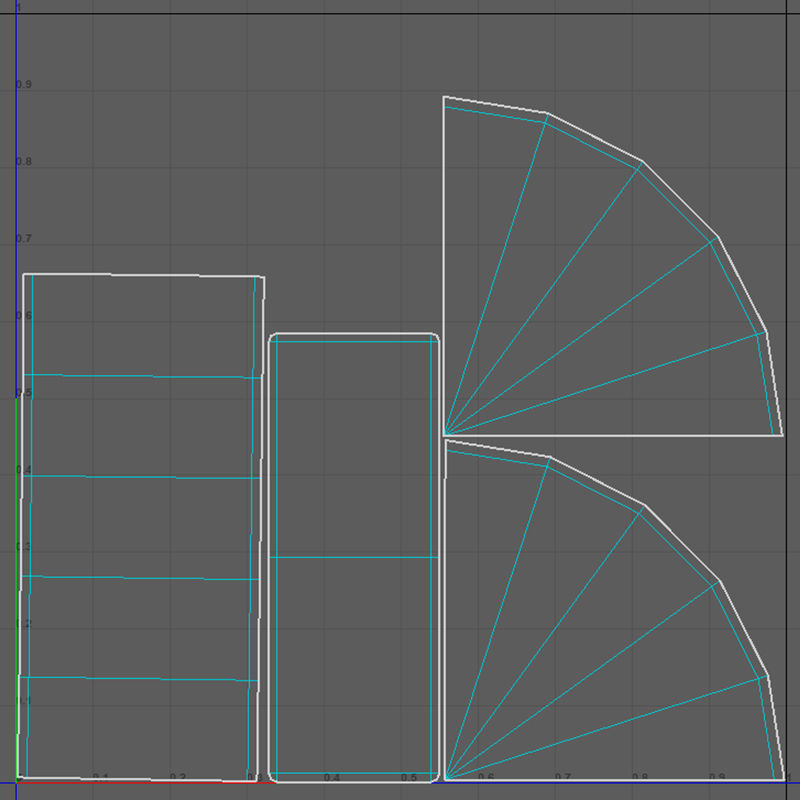Click the "0.2" label on the horizontal axis
This screenshot has height=800, width=800.
(x=178, y=777)
